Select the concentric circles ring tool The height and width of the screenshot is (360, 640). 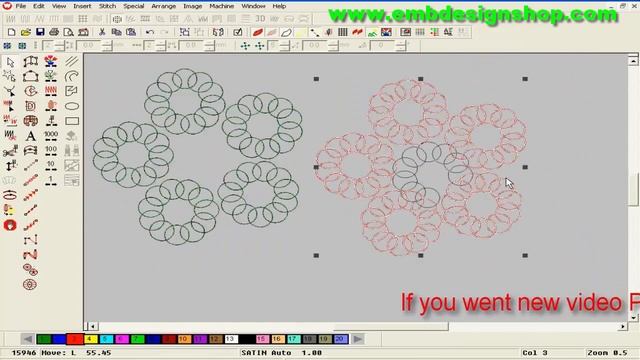click(30, 284)
